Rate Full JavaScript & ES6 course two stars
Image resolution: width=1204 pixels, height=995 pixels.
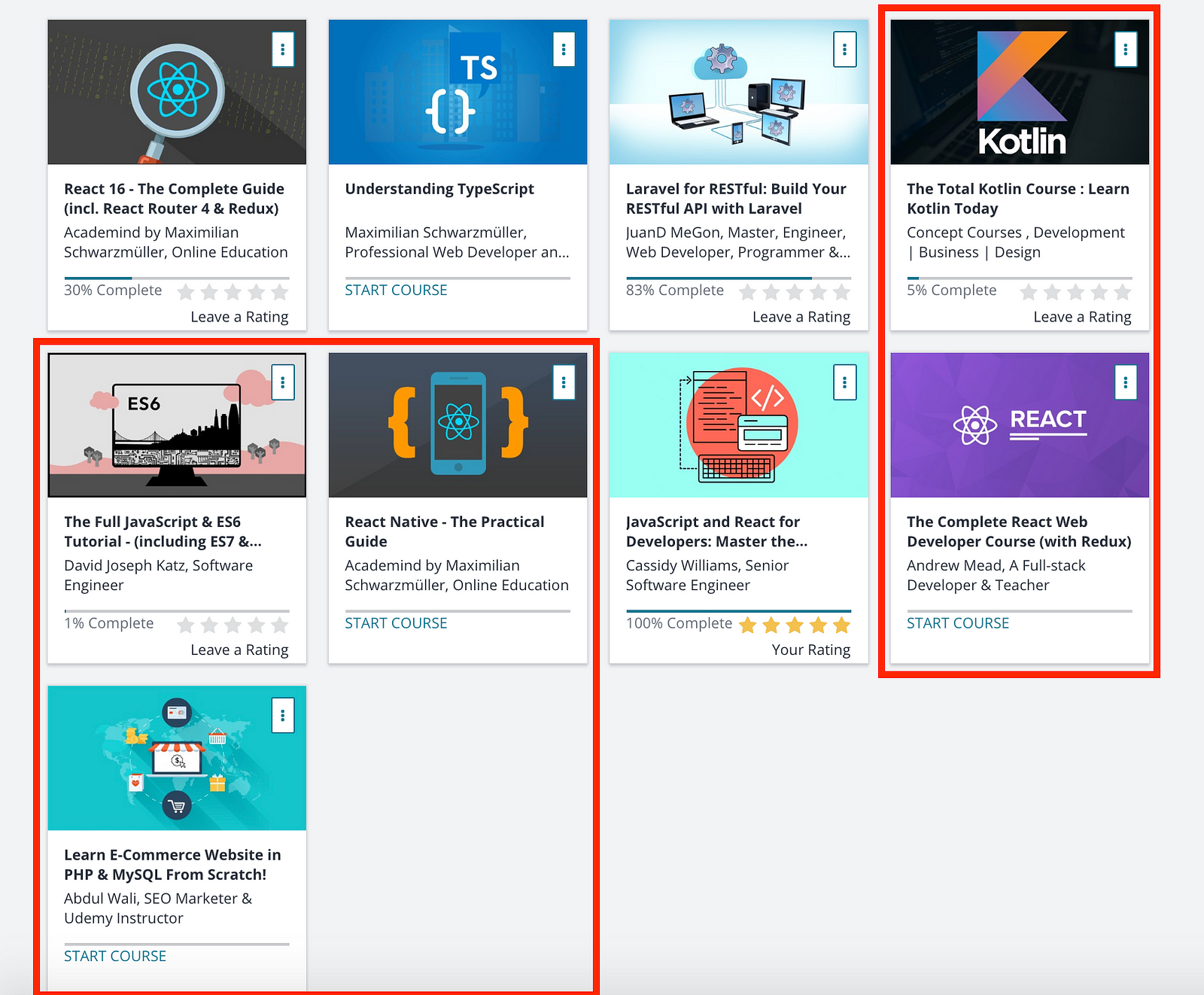(209, 625)
